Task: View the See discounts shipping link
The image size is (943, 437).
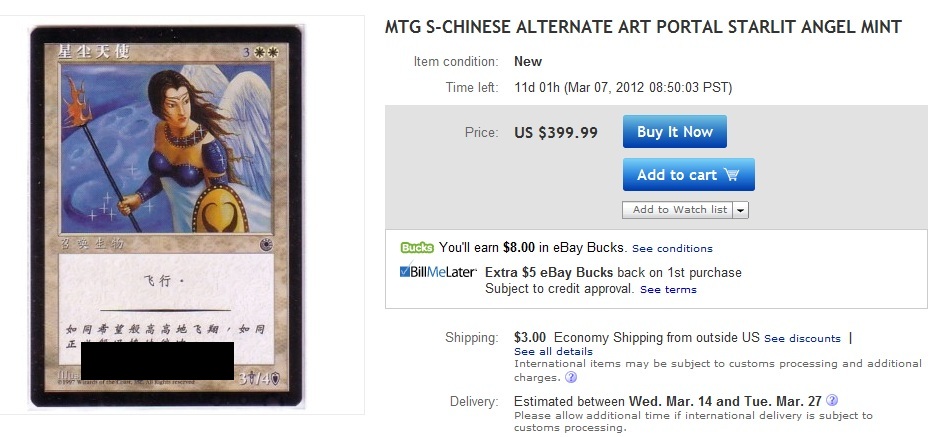Action: click(802, 339)
